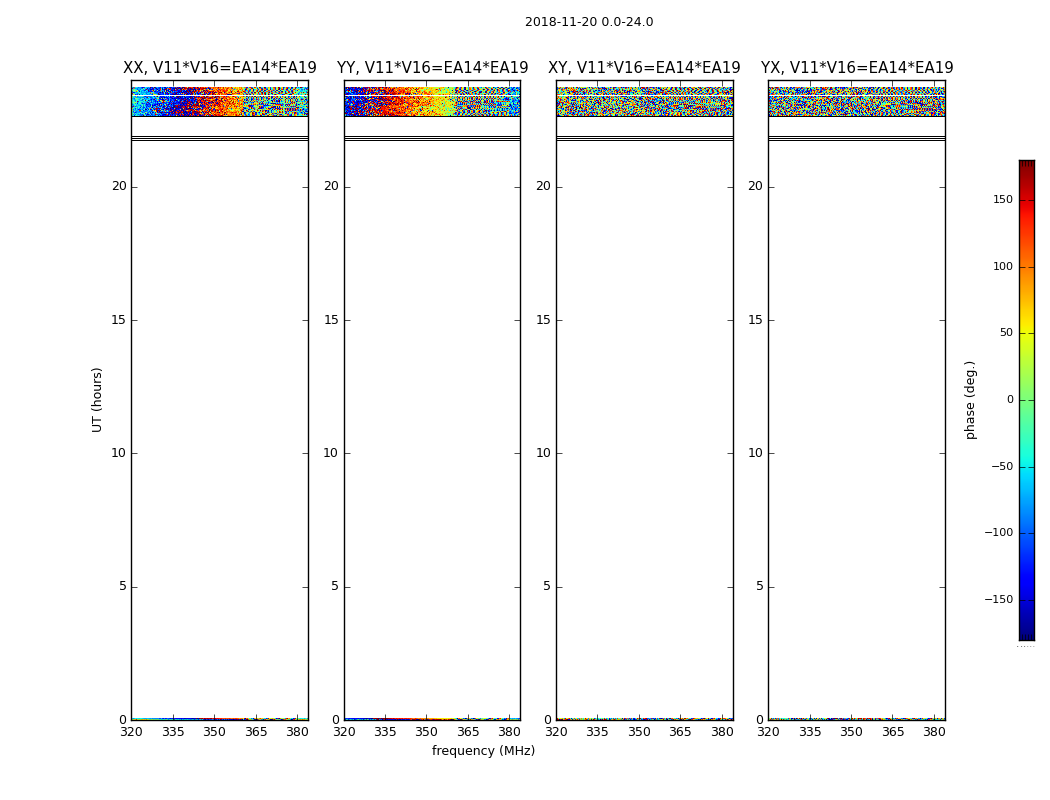
Task: Click the dark blue bottom of colorbar
Action: pyautogui.click(x=1026, y=632)
